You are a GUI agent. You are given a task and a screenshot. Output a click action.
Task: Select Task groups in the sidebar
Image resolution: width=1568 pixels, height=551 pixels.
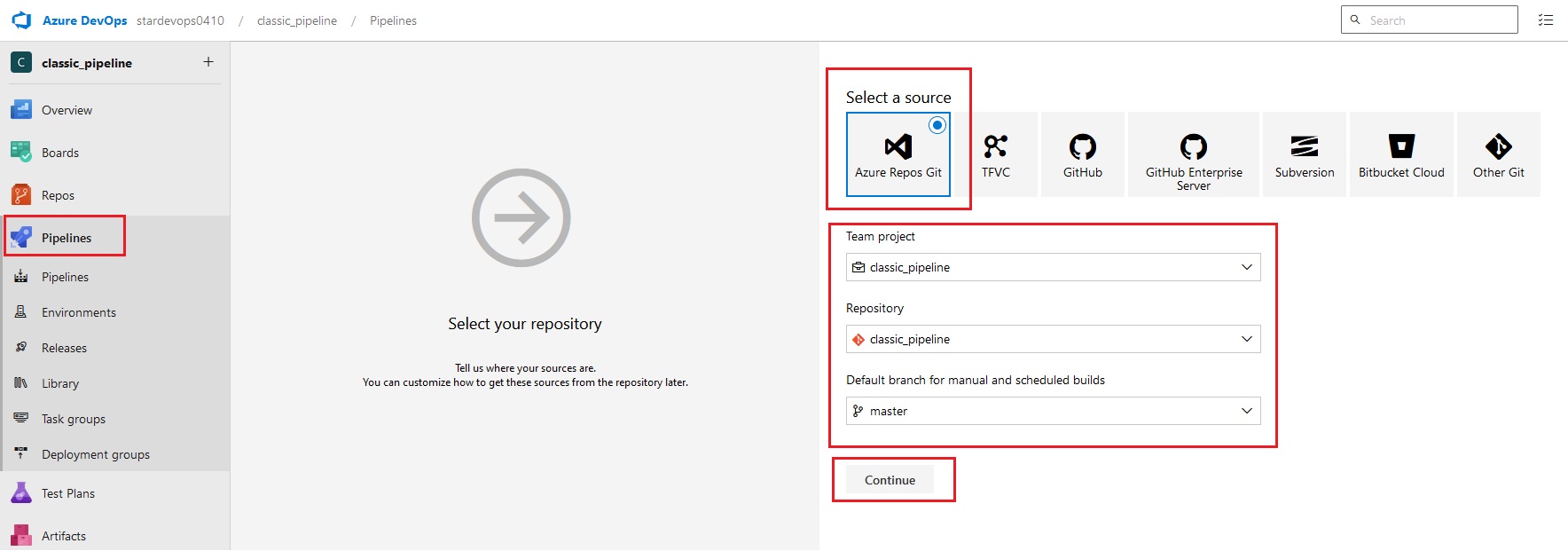coord(74,419)
